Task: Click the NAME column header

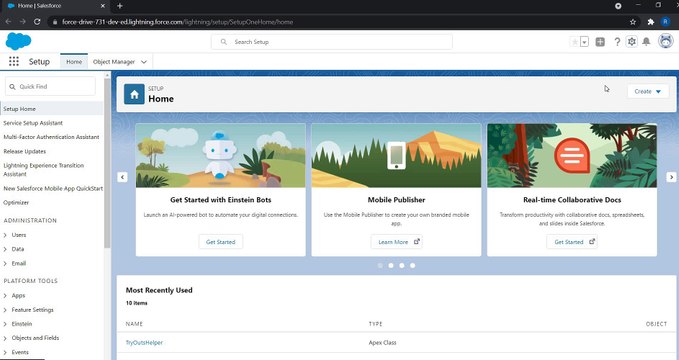Action: [134, 324]
